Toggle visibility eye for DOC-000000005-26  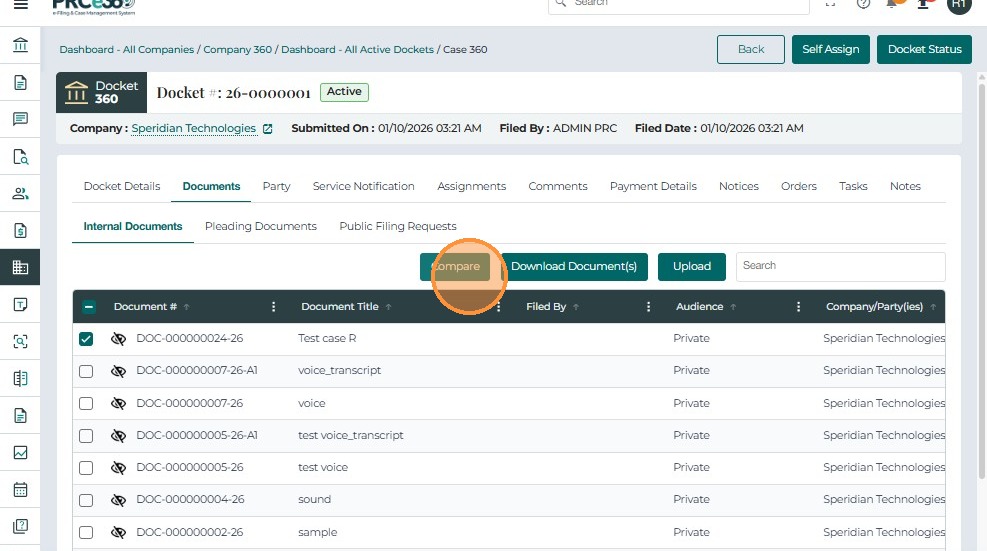tap(118, 468)
